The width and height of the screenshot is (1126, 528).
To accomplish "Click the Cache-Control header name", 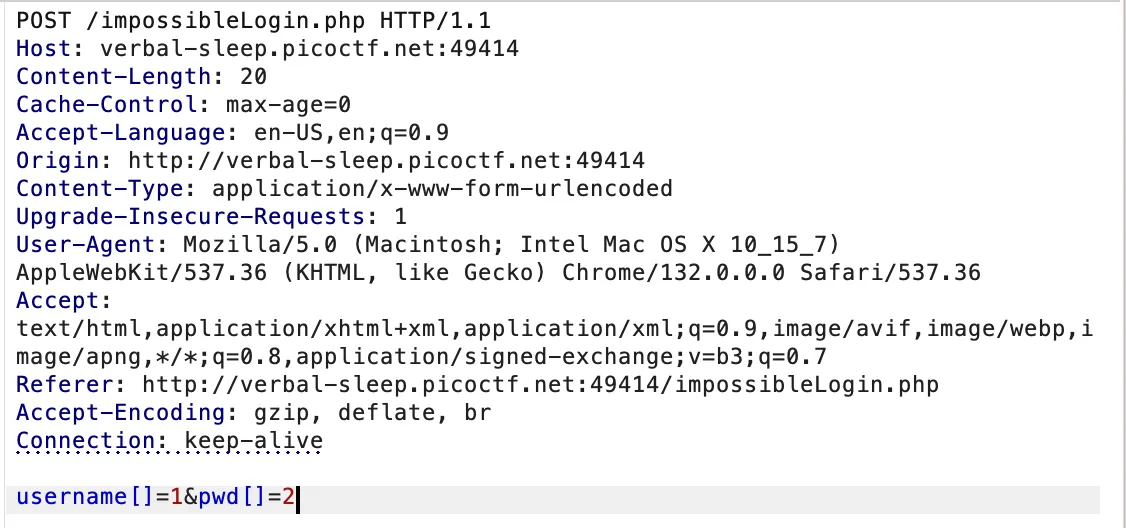I will click(106, 104).
